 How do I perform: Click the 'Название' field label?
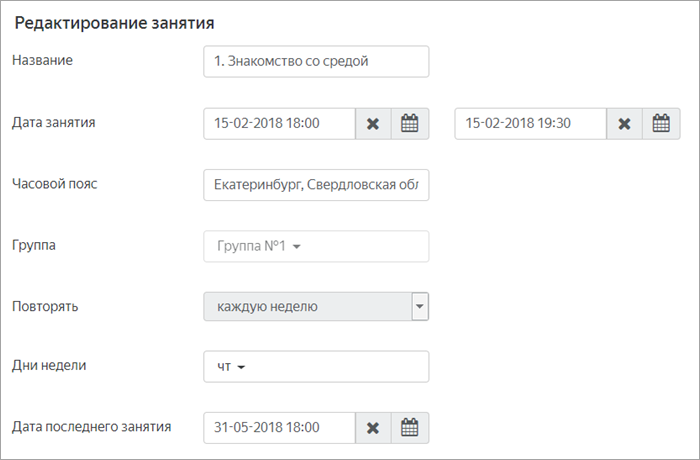(42, 60)
